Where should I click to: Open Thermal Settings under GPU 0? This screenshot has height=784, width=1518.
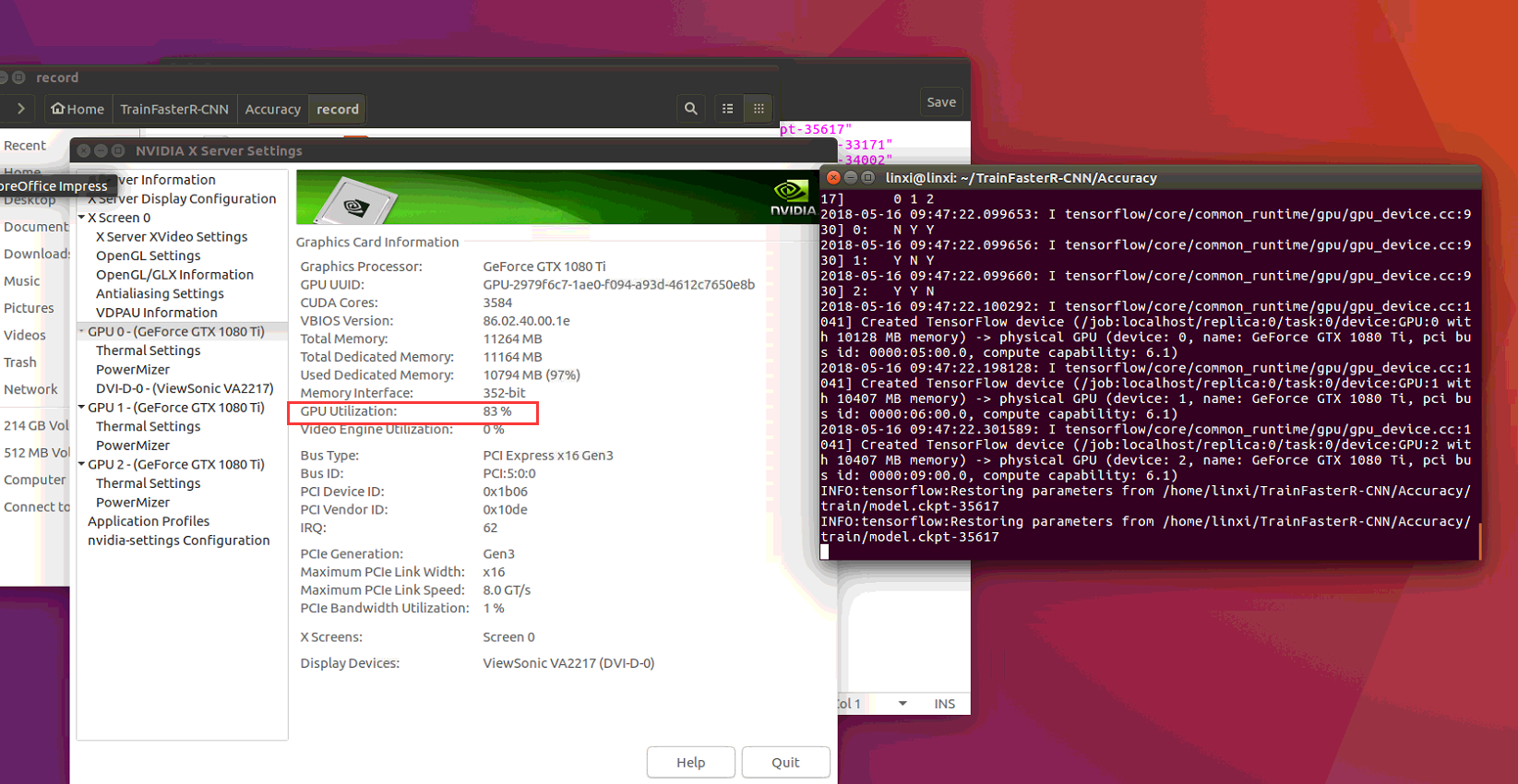[x=148, y=350]
